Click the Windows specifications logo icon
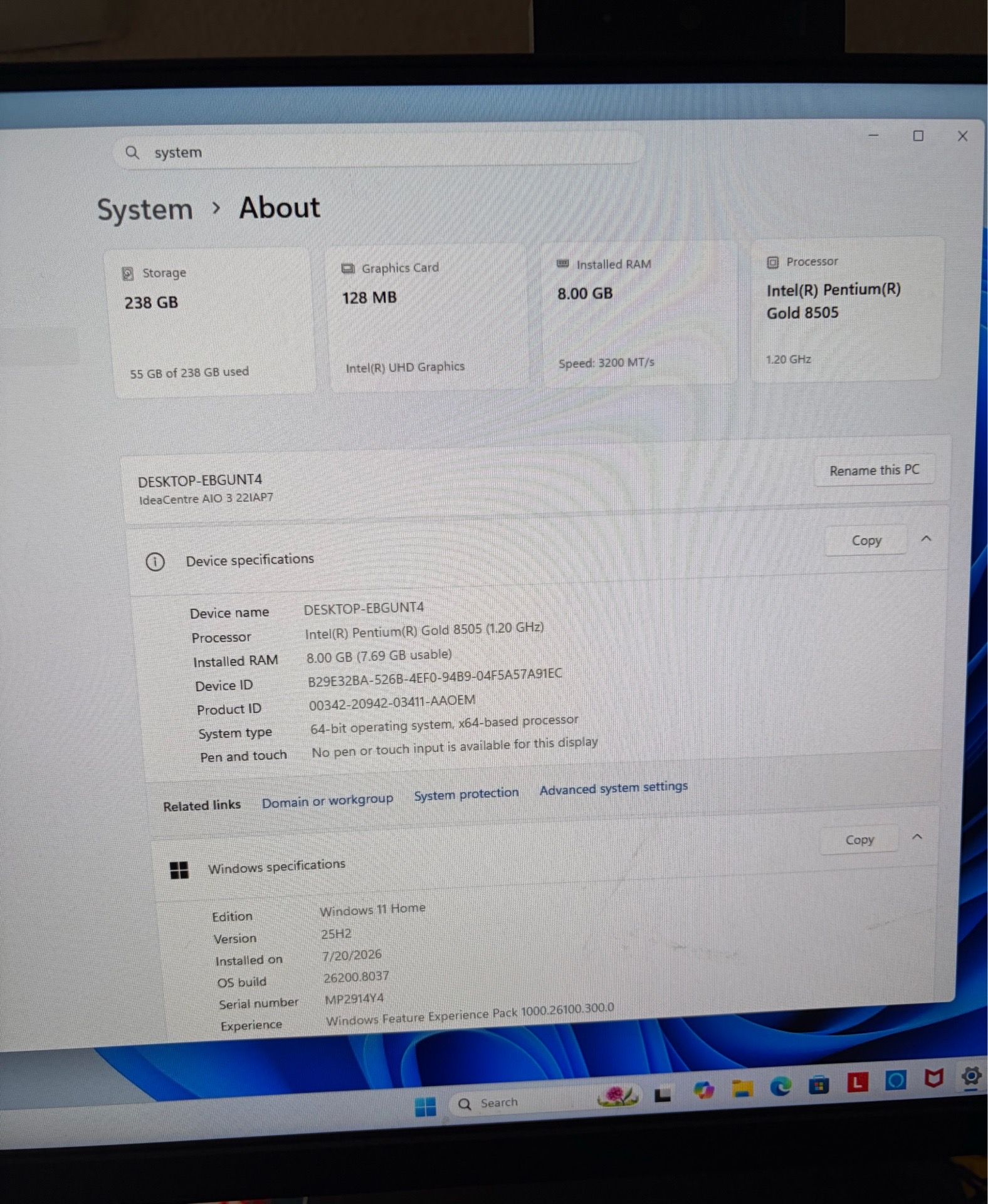 (x=179, y=870)
